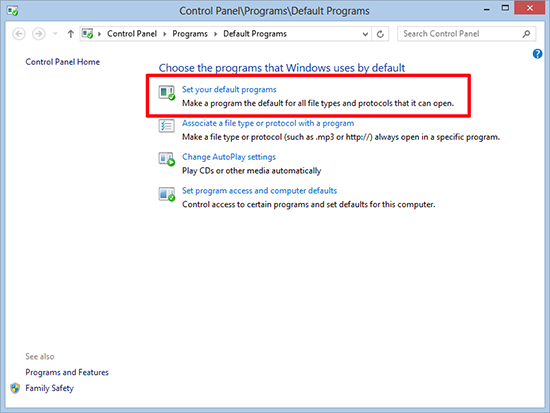Select Programs in the breadcrumb path
The image size is (550, 413).
(190, 34)
